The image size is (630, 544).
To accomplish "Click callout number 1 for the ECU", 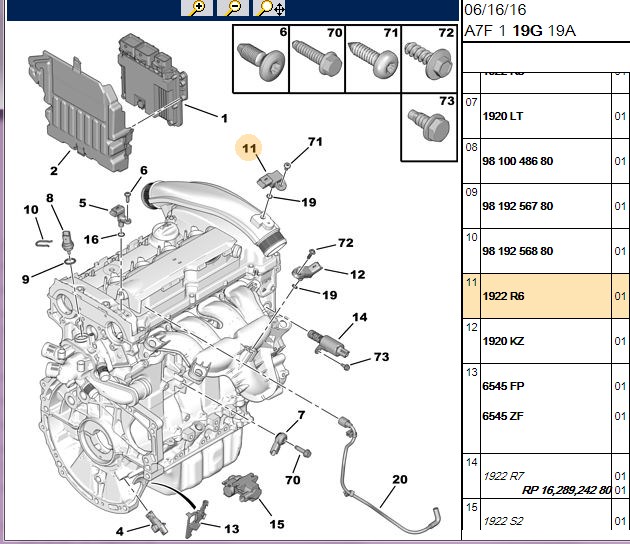I will pyautogui.click(x=224, y=118).
